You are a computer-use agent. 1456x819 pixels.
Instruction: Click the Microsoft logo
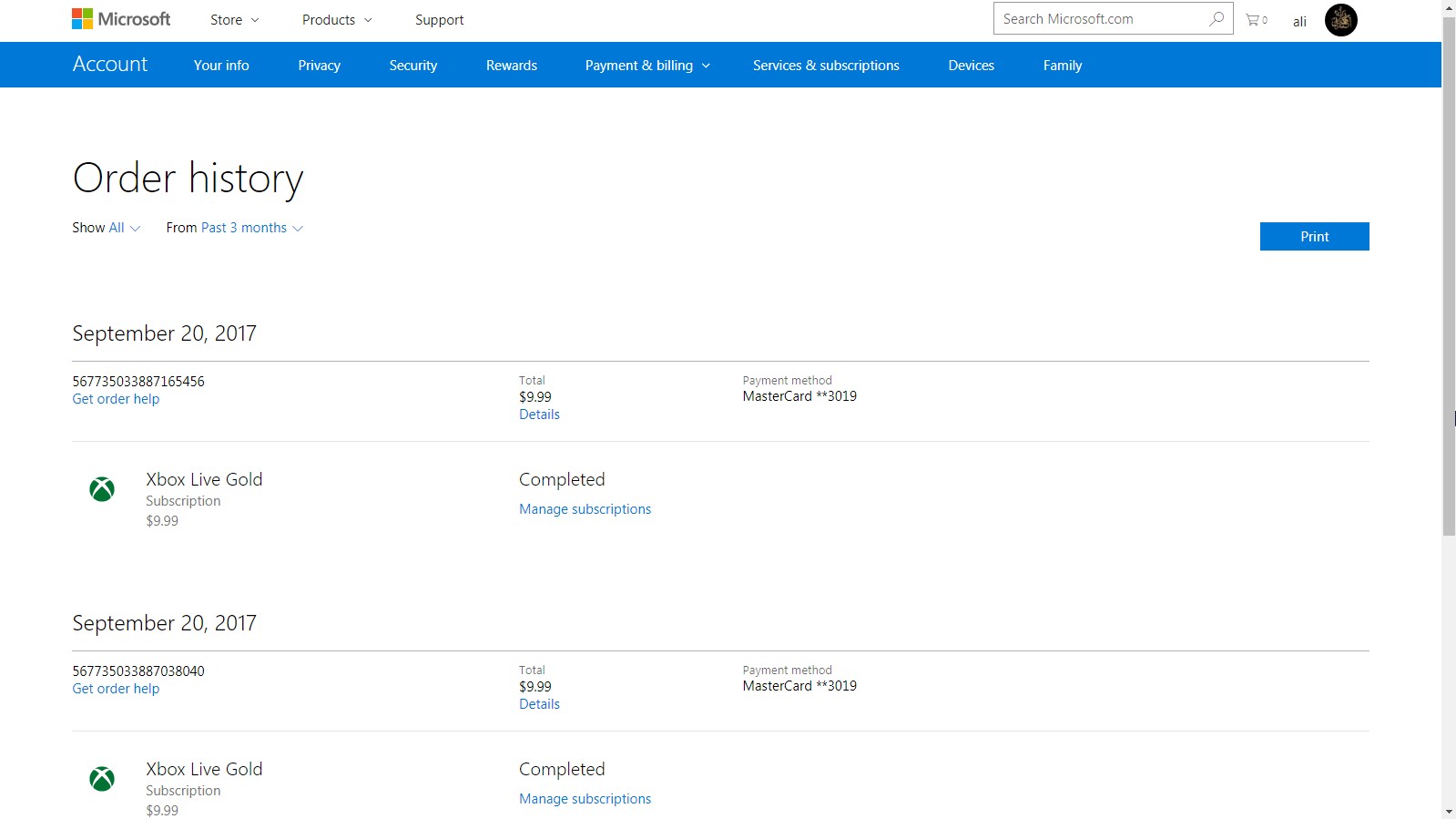[x=121, y=19]
